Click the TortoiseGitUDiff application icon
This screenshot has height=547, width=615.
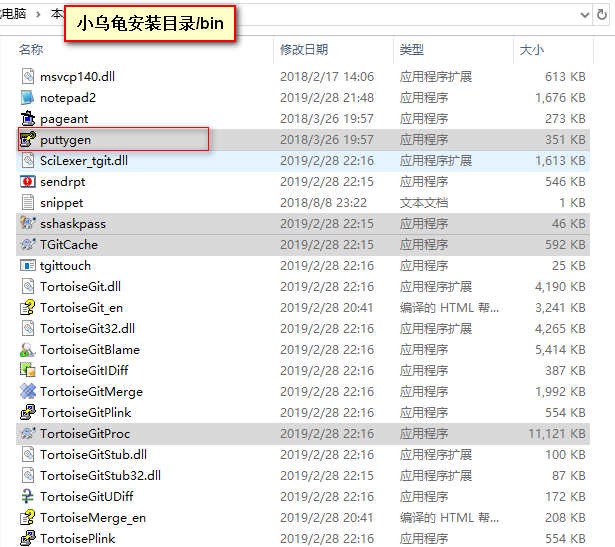pos(27,496)
